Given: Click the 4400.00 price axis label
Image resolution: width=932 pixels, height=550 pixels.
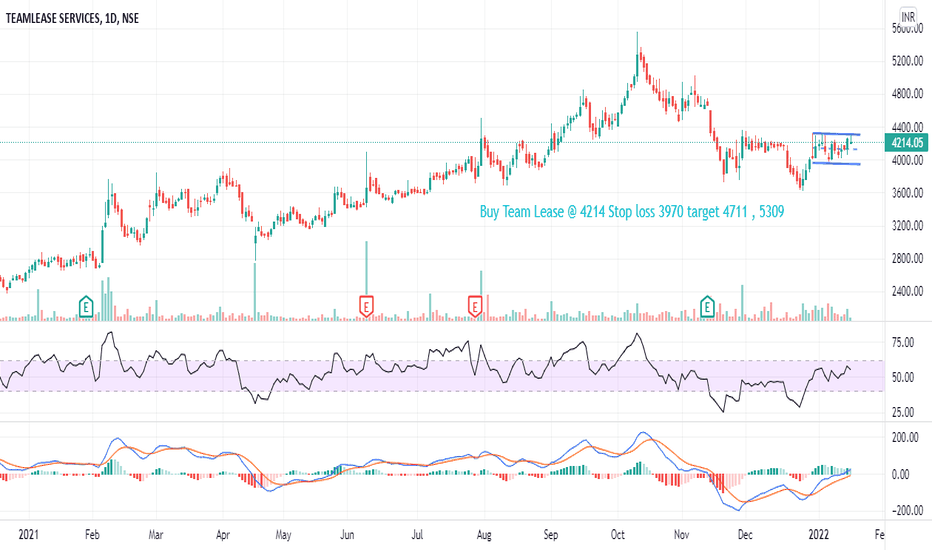Looking at the screenshot, I should 908,127.
